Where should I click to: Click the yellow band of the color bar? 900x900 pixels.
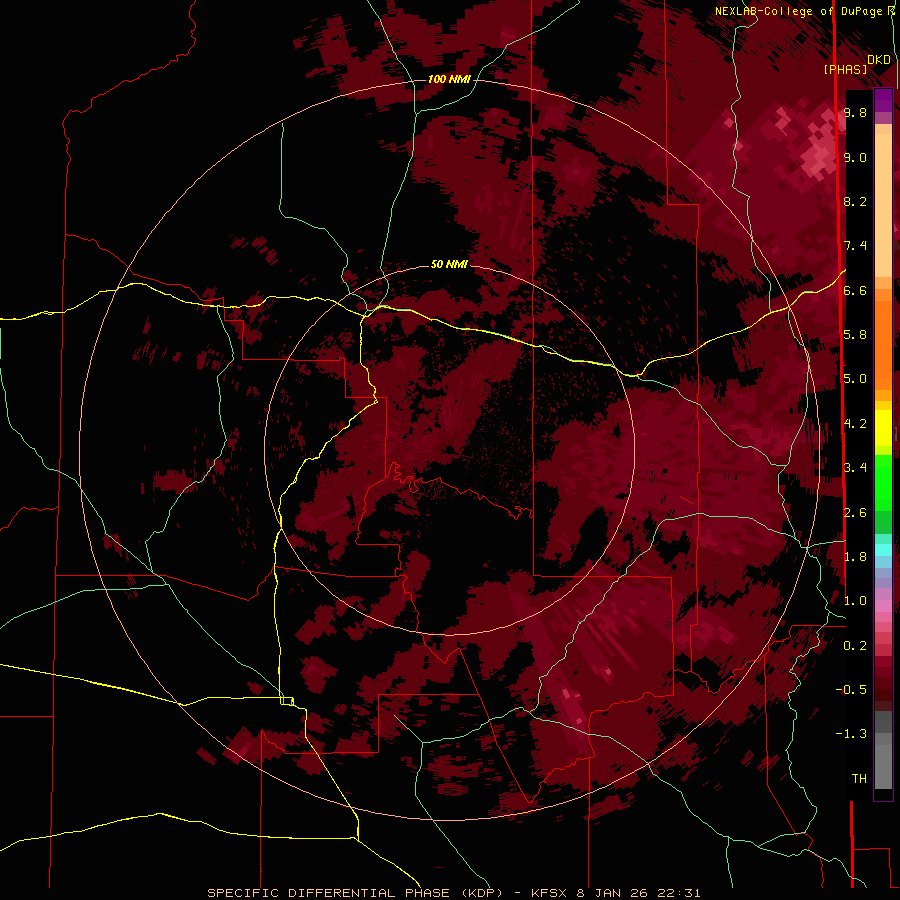883,428
